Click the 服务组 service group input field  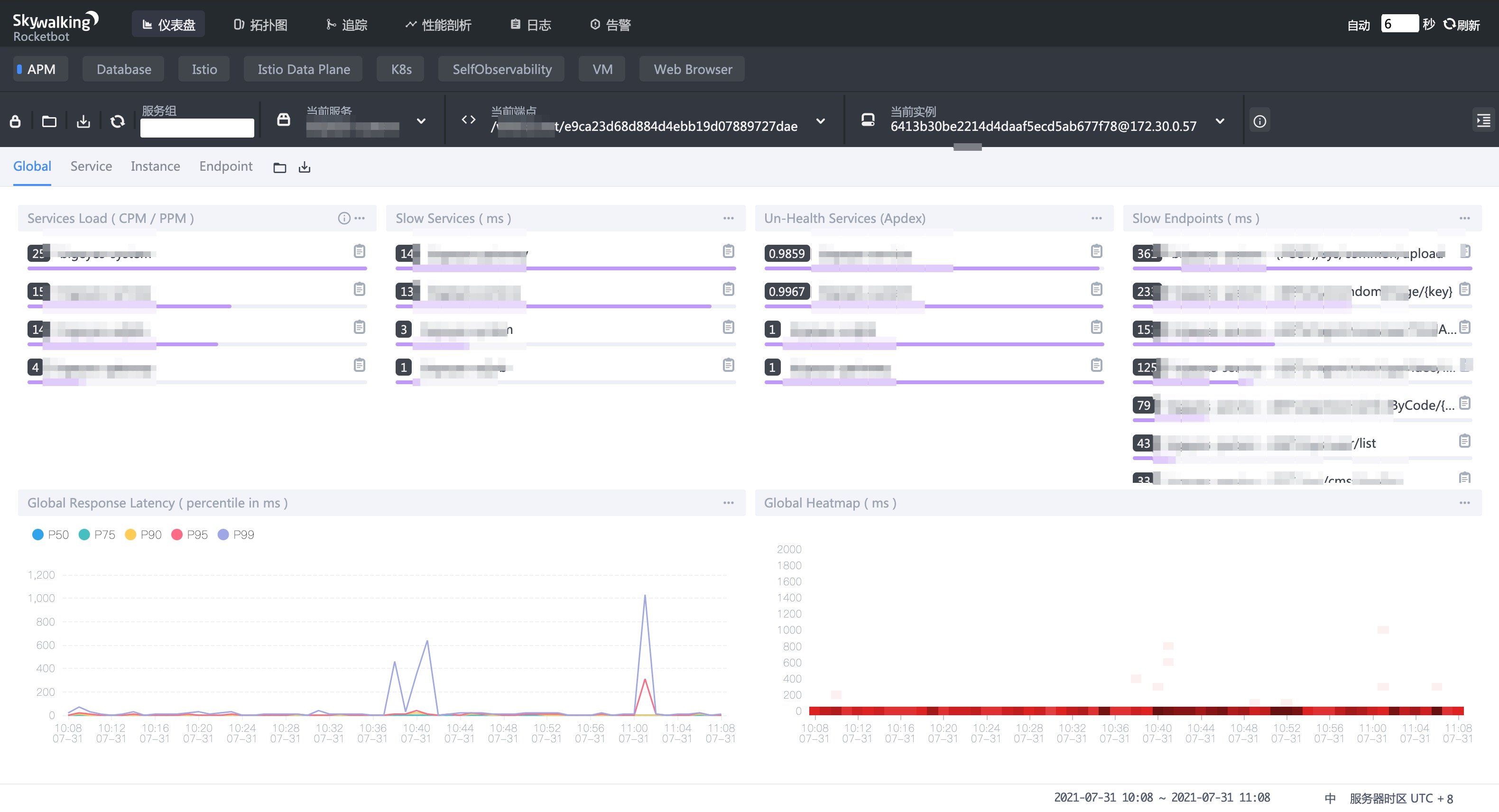pyautogui.click(x=197, y=128)
